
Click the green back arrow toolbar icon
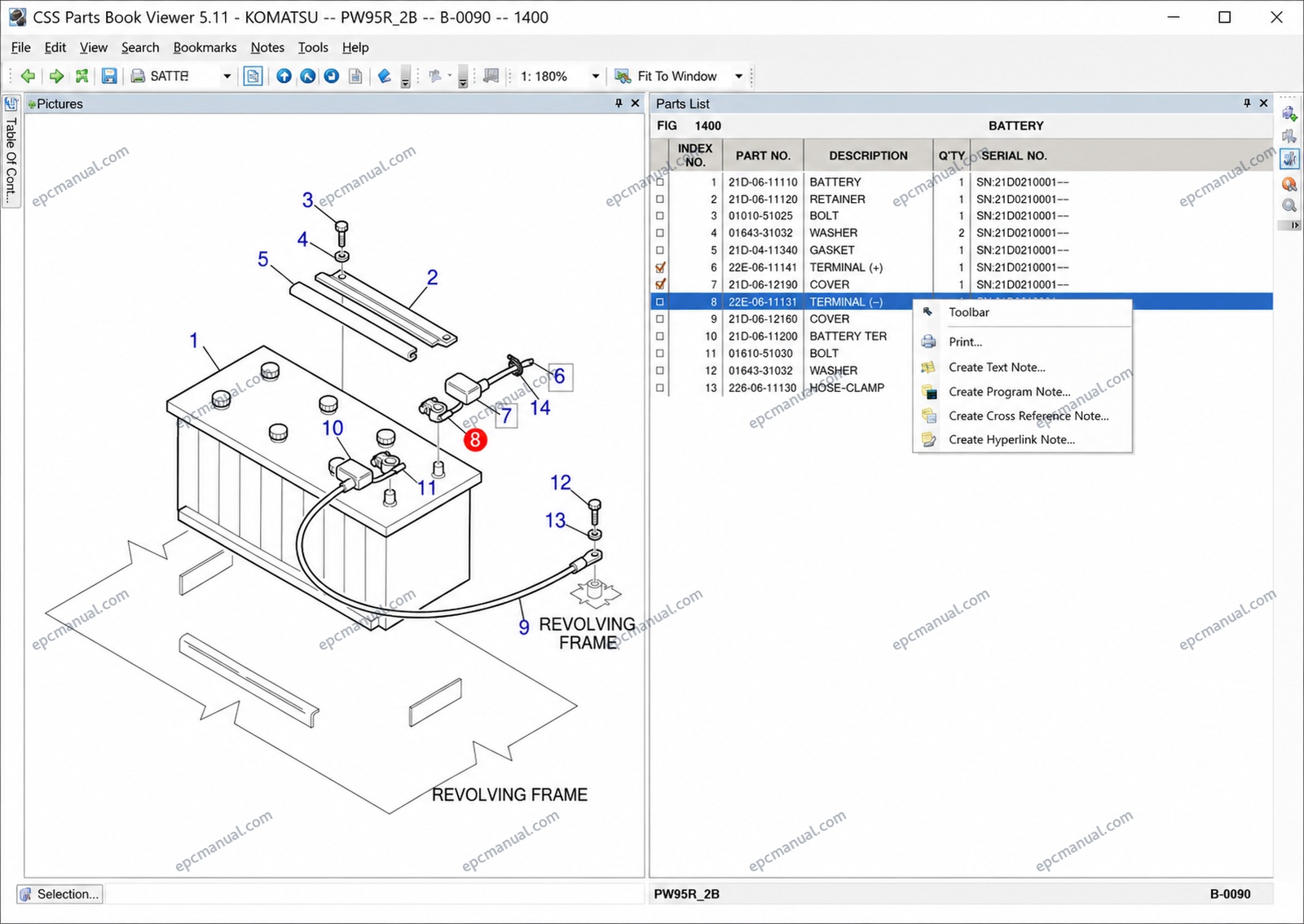[x=28, y=76]
